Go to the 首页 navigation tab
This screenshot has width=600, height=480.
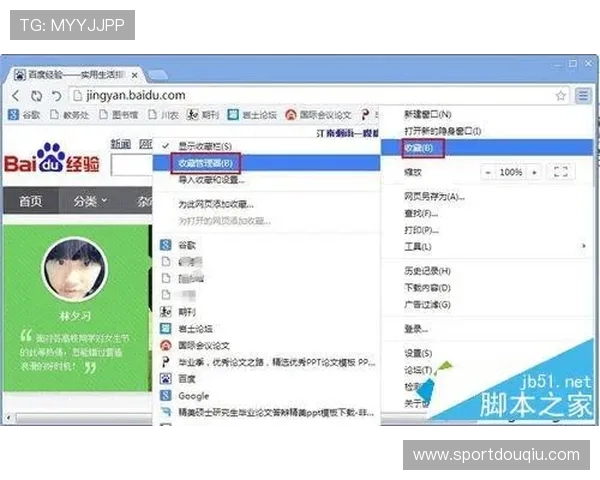click(31, 201)
